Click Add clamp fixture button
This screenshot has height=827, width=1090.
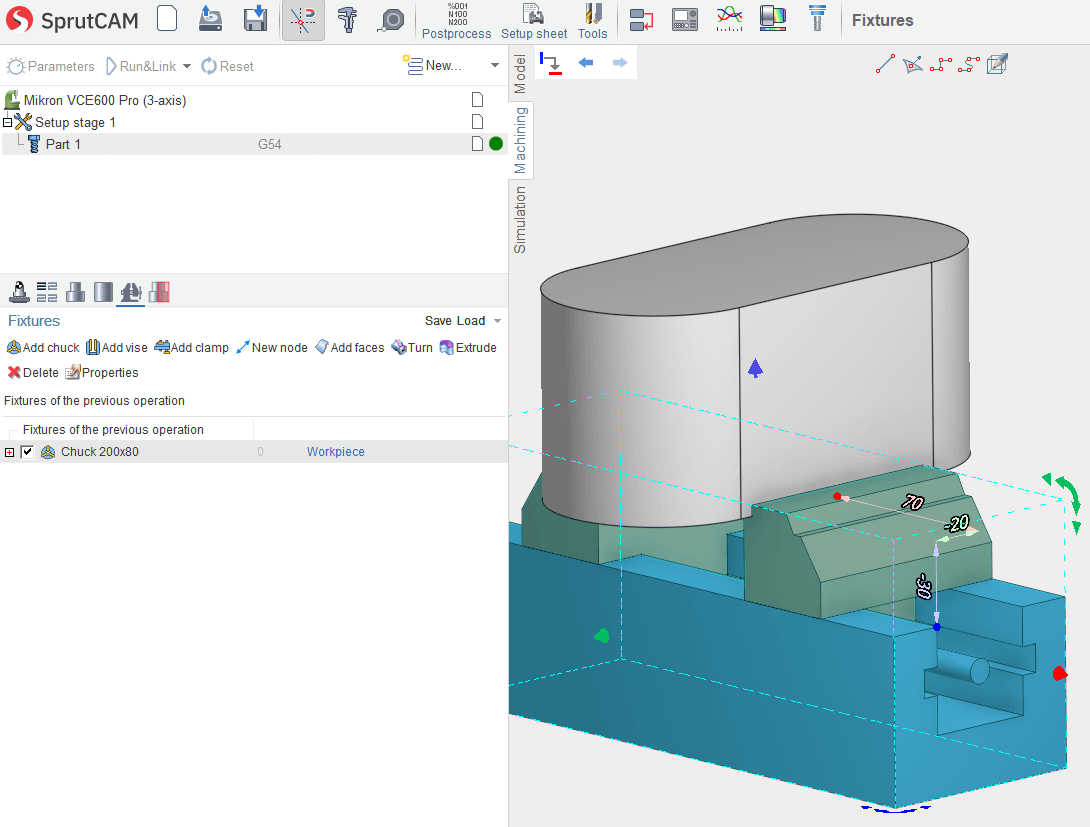tap(192, 348)
